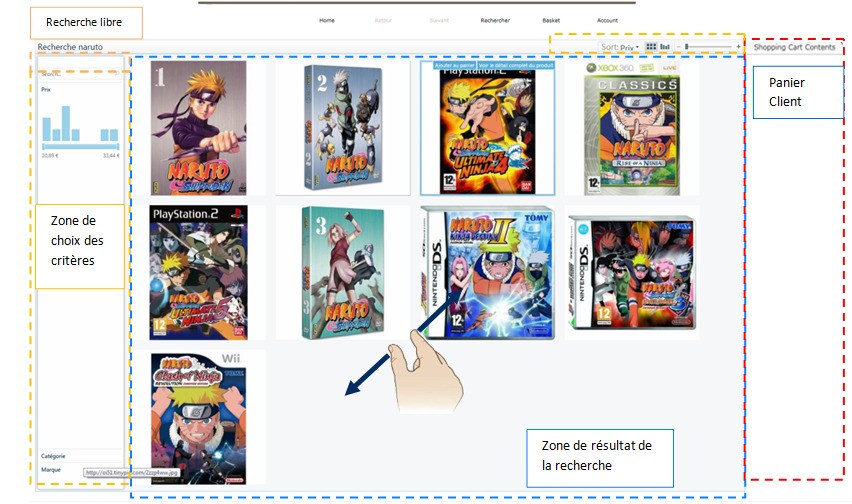Open the Sort: Prix dropdown
Screen dimensions: 852x504
point(620,47)
